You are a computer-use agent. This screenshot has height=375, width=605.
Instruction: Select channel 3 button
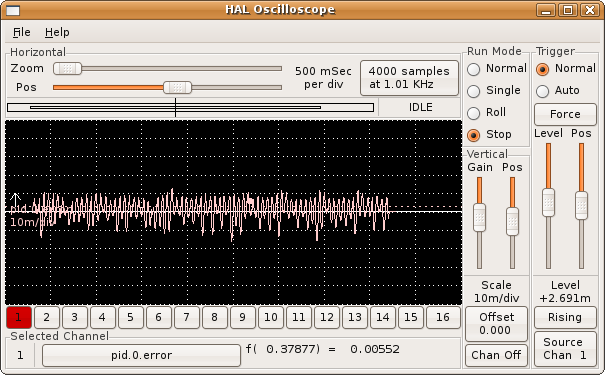74,318
